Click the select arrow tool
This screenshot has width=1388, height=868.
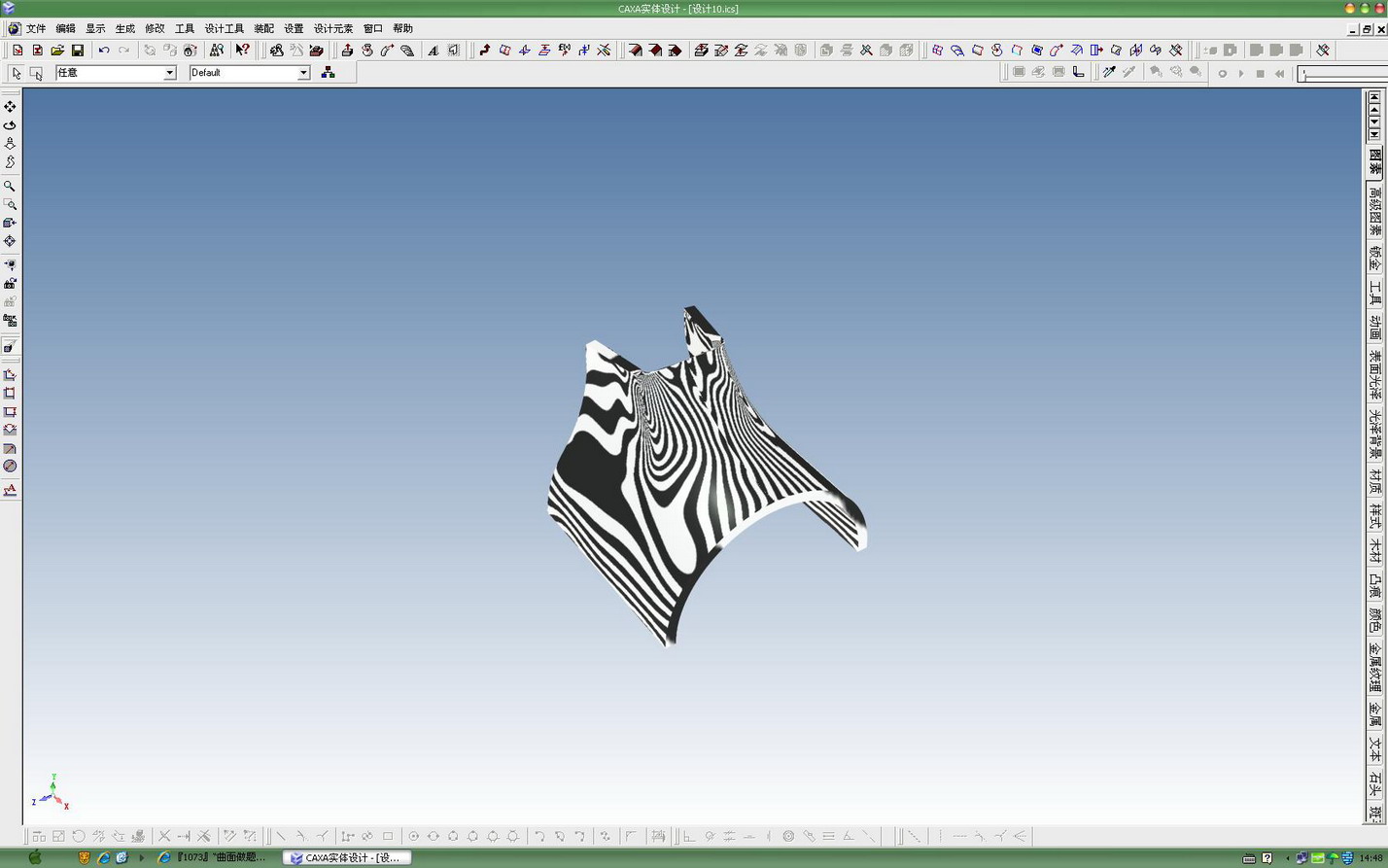point(17,73)
